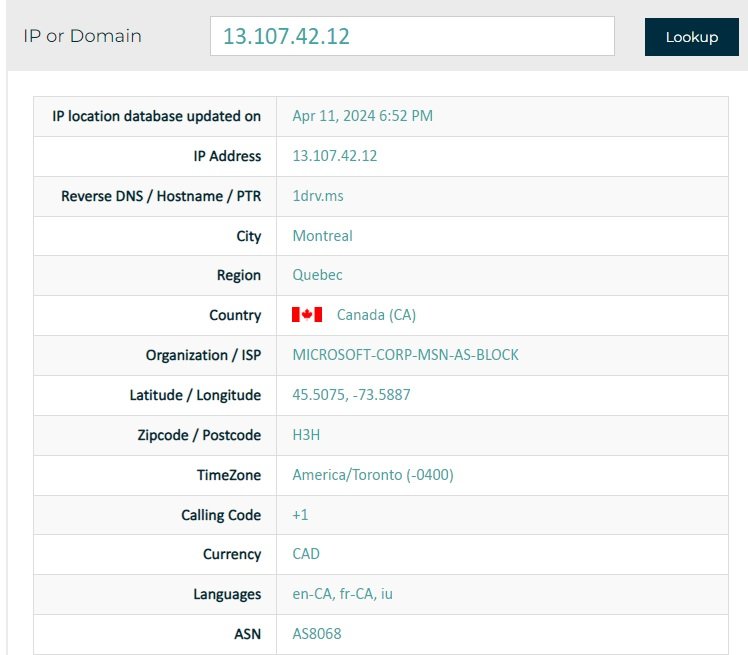Image resolution: width=748 pixels, height=655 pixels.
Task: Click the postcode value H3H
Action: click(x=306, y=435)
